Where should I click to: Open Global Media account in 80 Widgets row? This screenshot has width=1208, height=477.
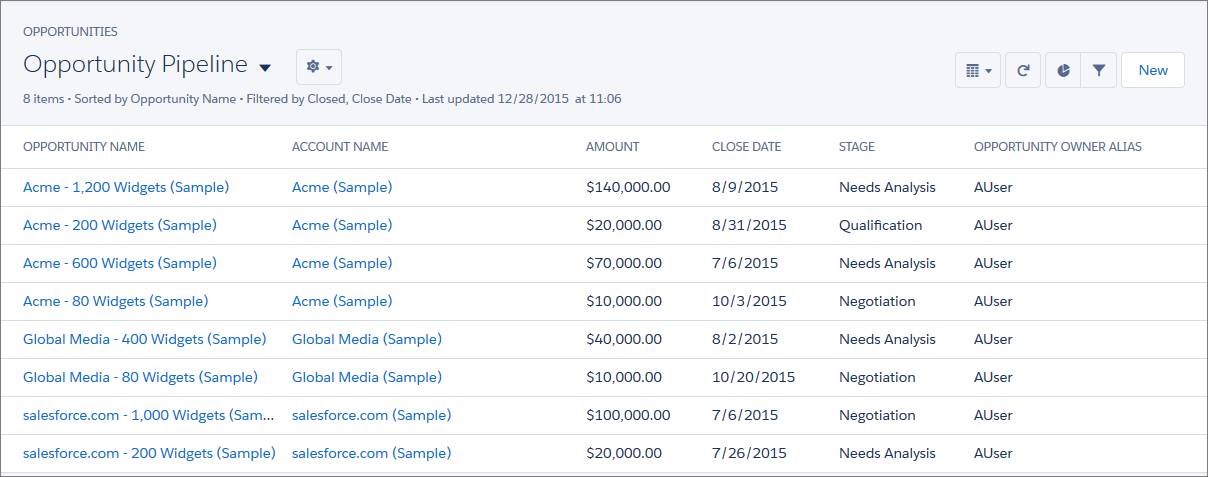coord(367,377)
